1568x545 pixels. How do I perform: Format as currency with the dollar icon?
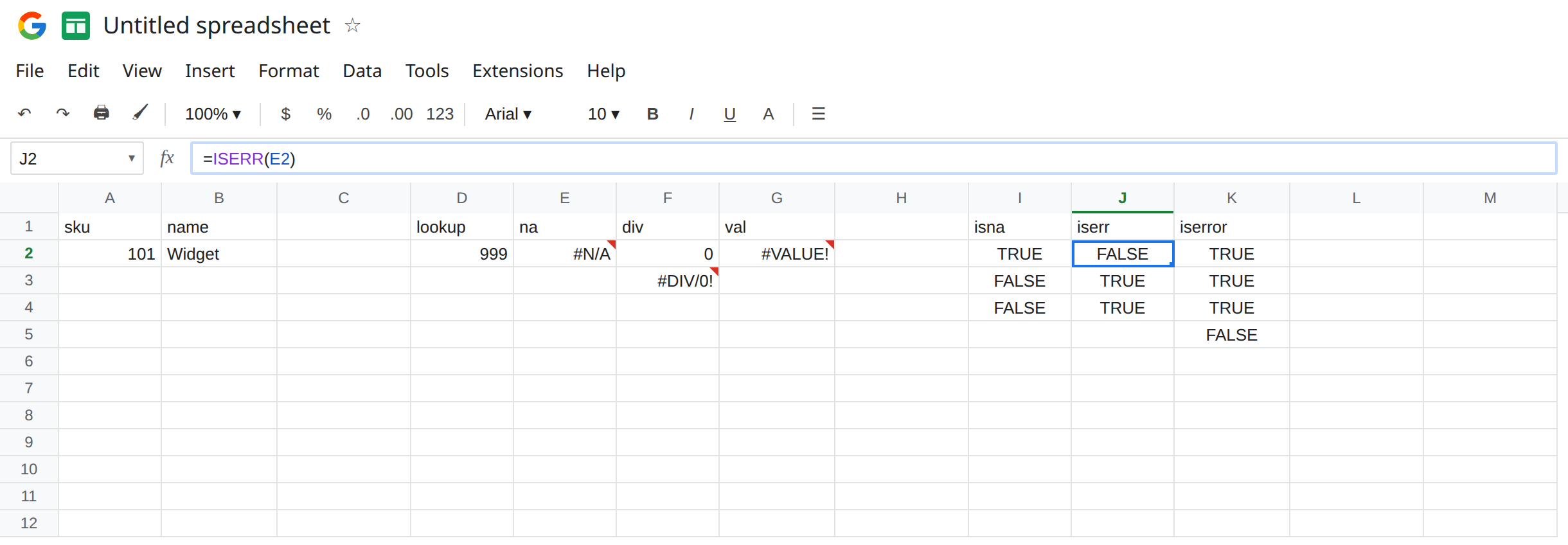pos(286,114)
